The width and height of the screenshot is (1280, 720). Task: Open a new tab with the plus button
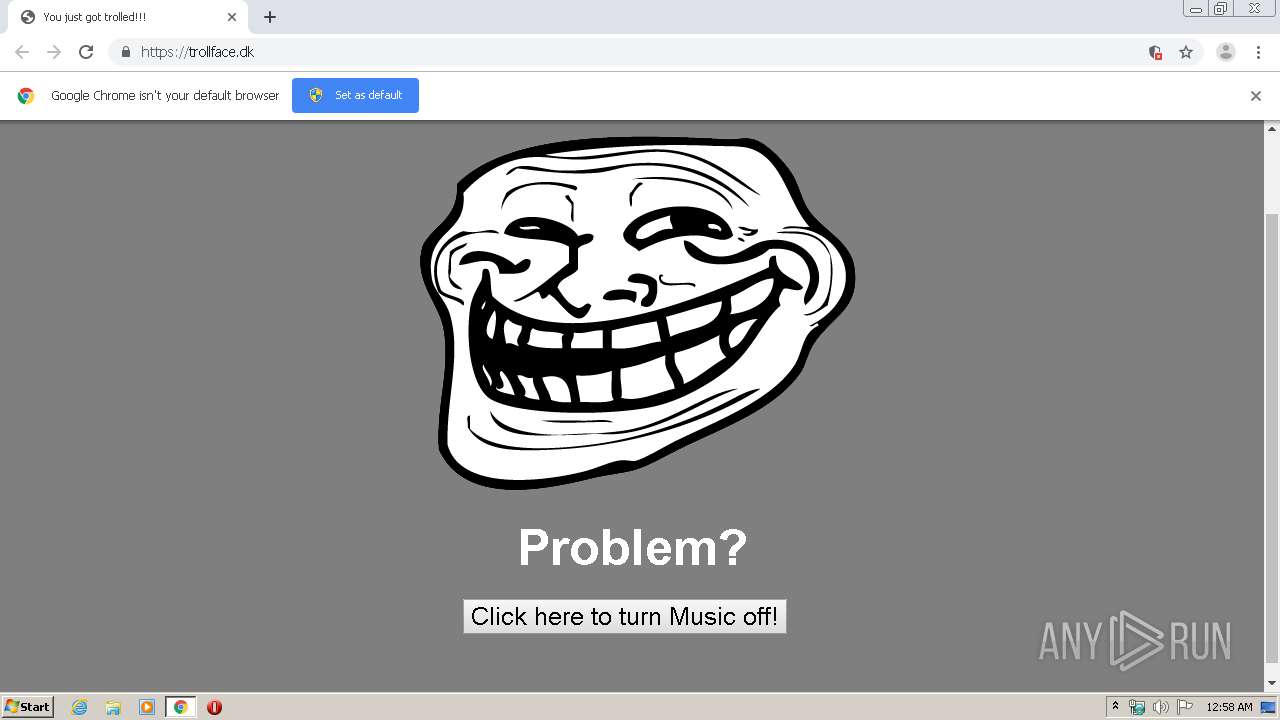(x=270, y=17)
